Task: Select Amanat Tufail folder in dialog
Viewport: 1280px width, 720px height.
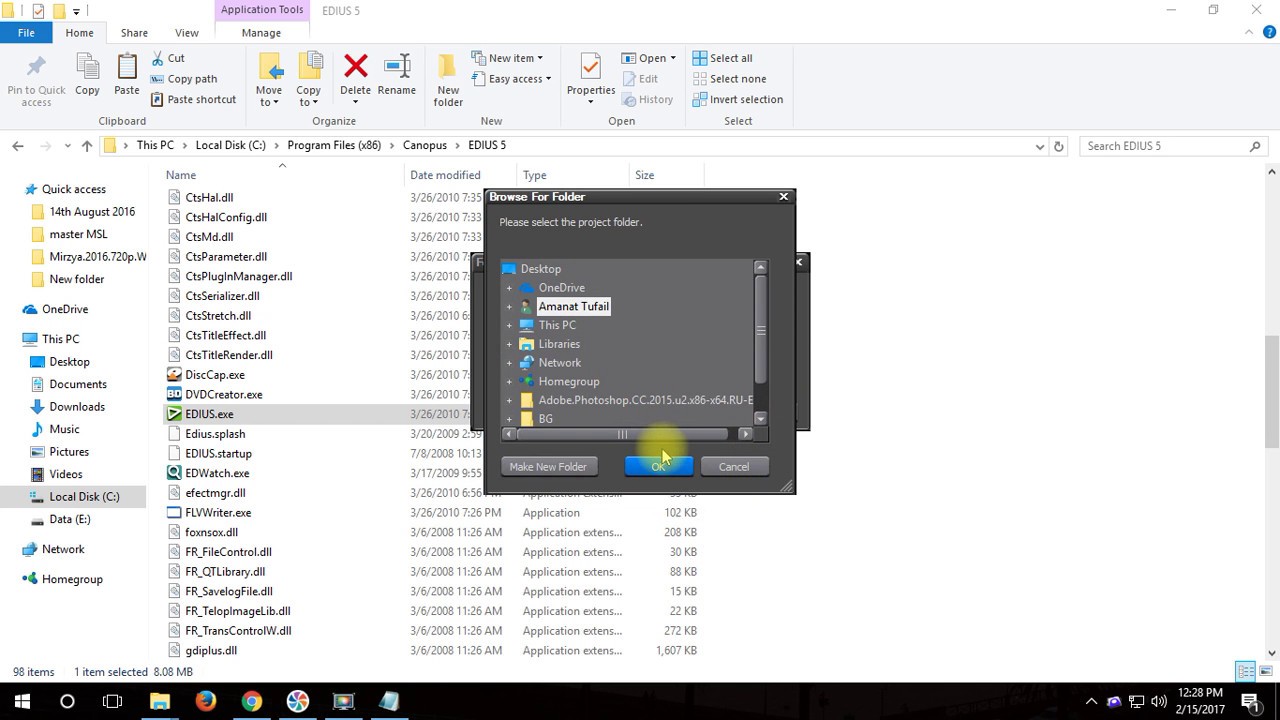Action: pyautogui.click(x=573, y=306)
